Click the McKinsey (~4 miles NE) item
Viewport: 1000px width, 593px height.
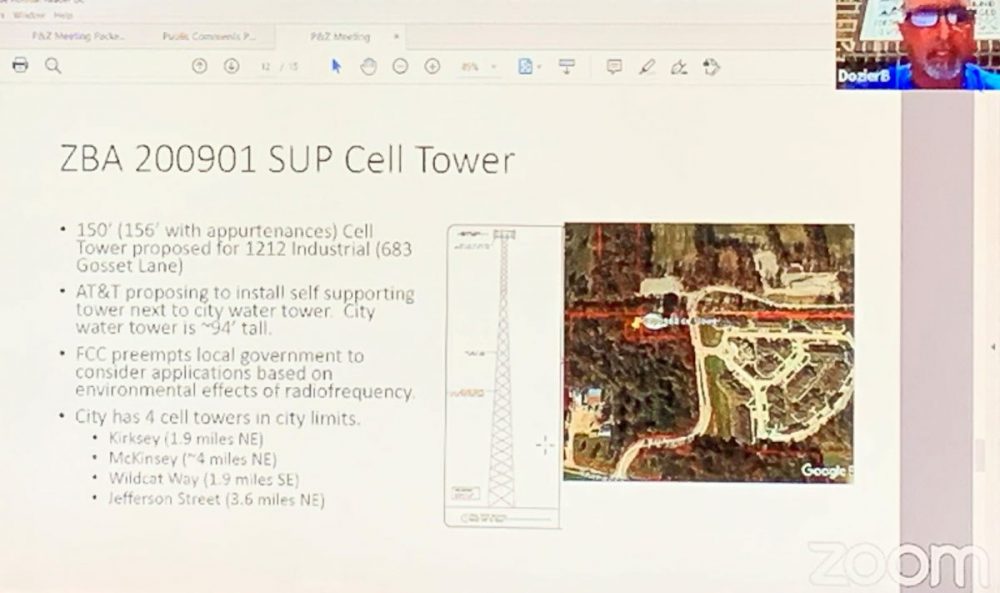193,459
